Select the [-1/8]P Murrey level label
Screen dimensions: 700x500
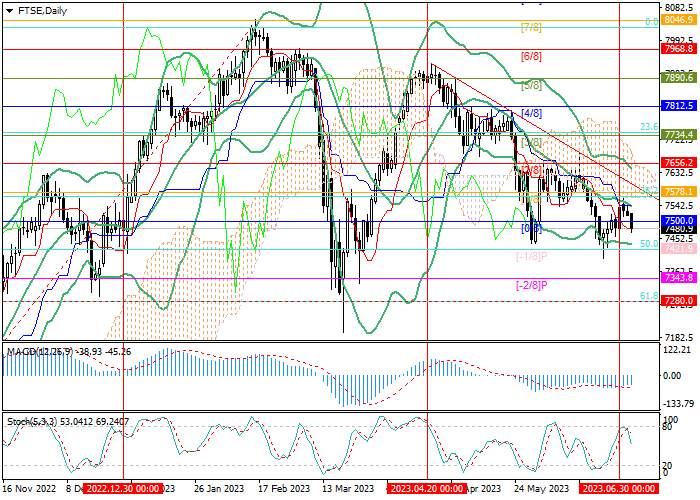[532, 257]
